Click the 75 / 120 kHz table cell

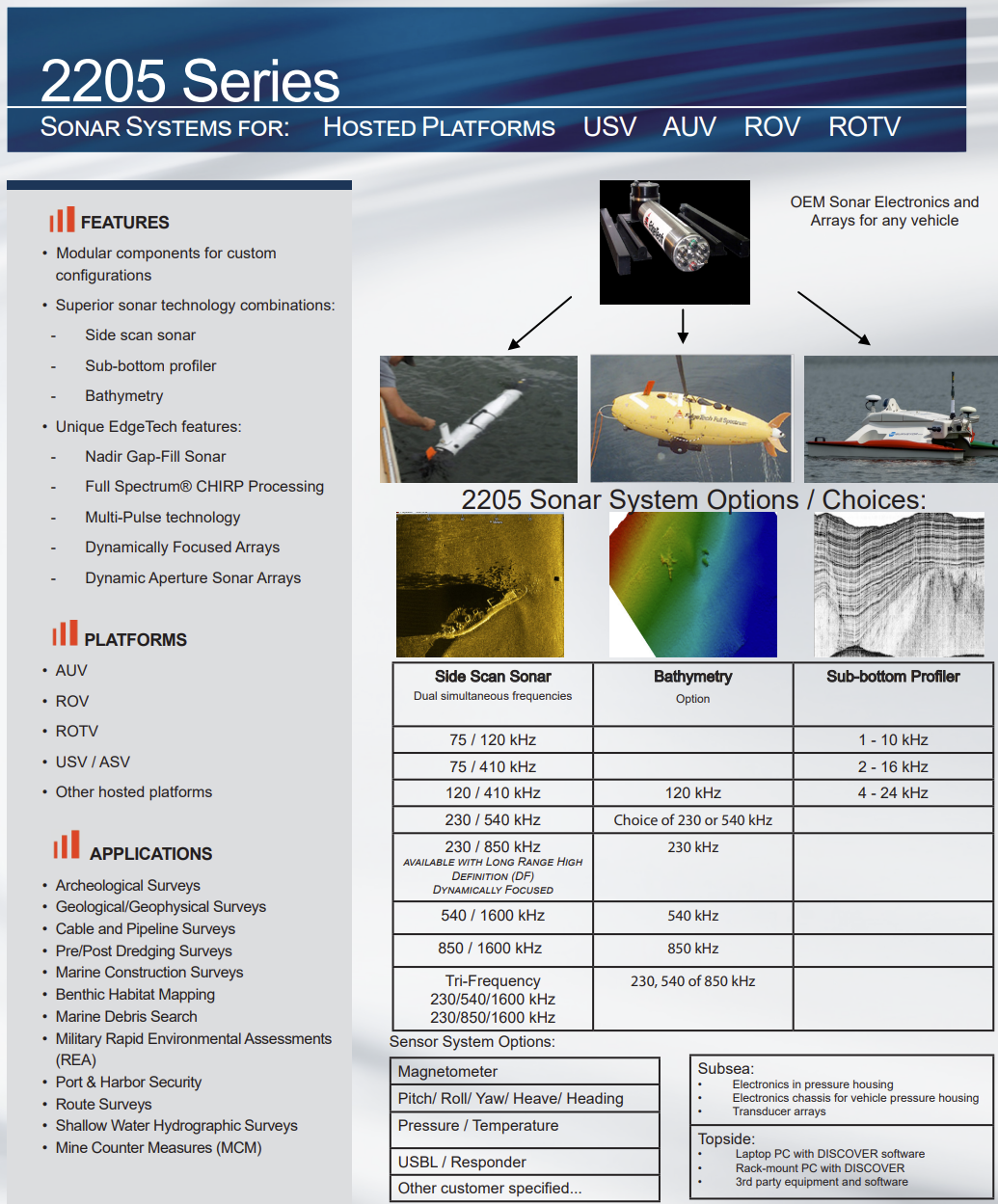(x=493, y=740)
